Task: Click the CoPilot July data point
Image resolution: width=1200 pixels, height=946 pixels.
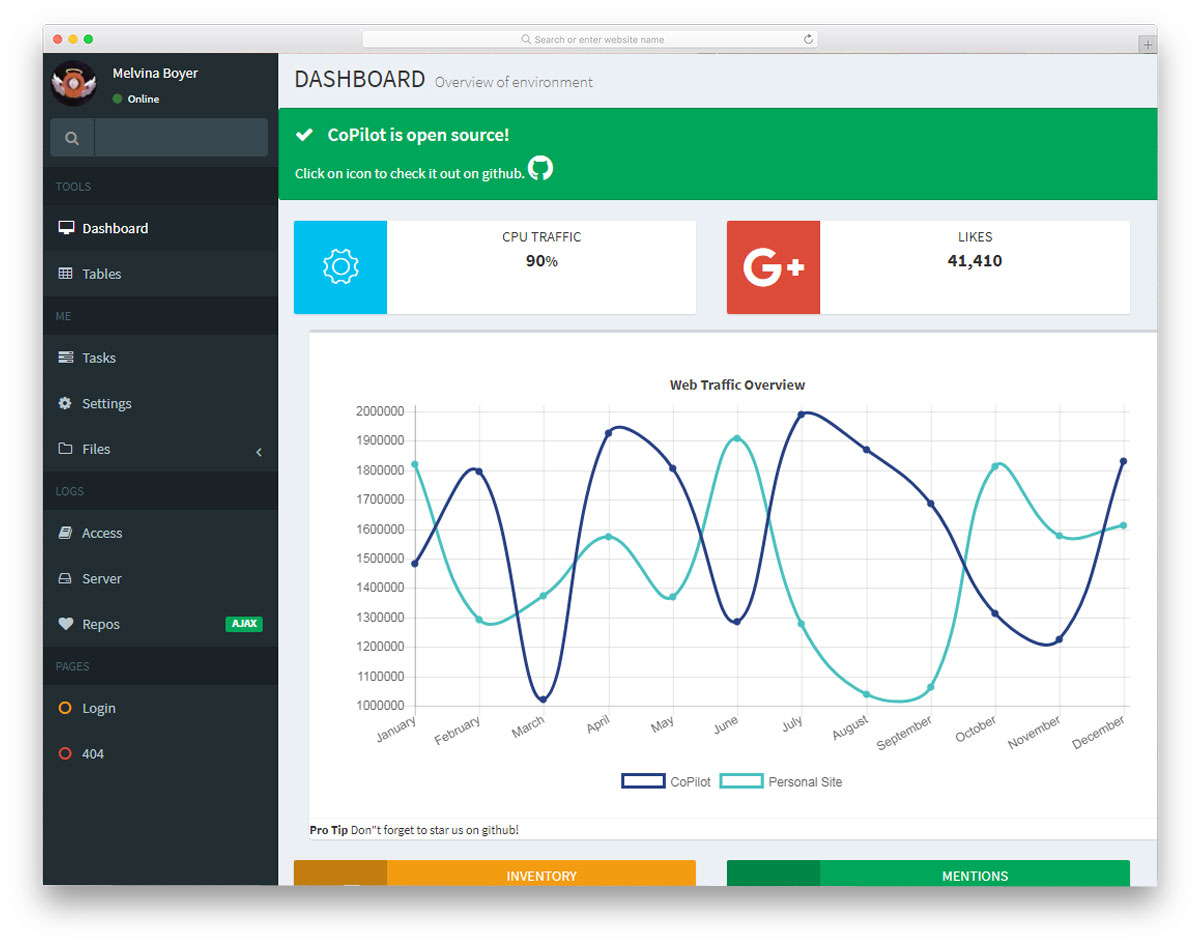Action: click(x=801, y=414)
